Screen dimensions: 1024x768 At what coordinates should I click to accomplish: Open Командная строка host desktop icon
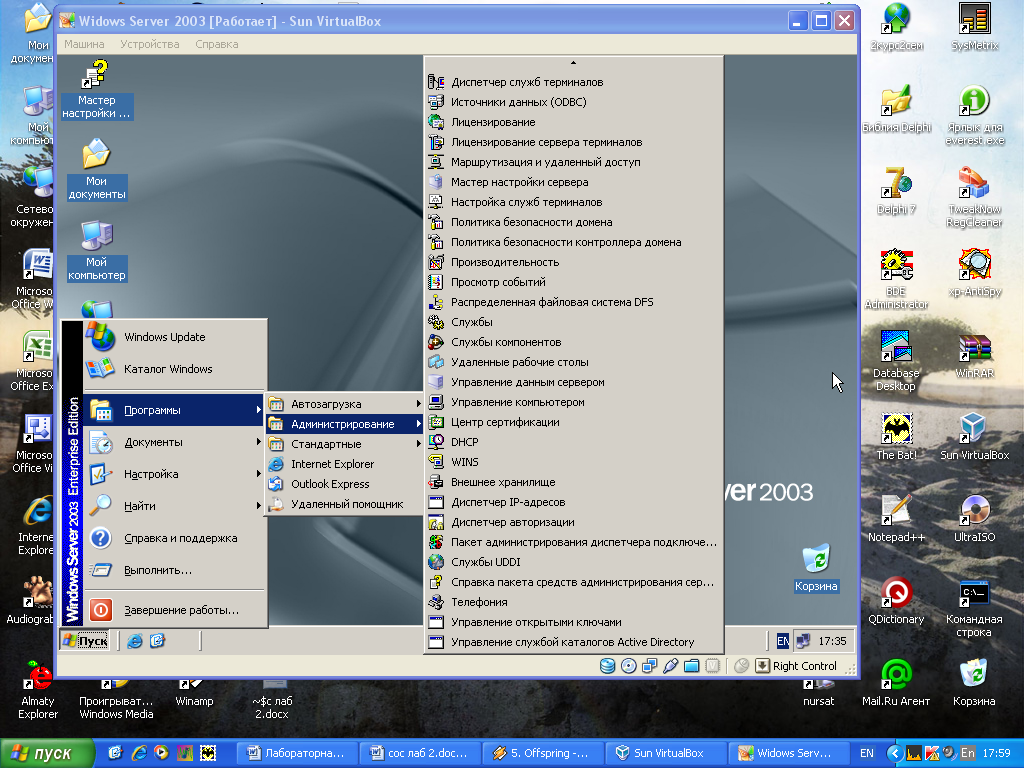974,607
